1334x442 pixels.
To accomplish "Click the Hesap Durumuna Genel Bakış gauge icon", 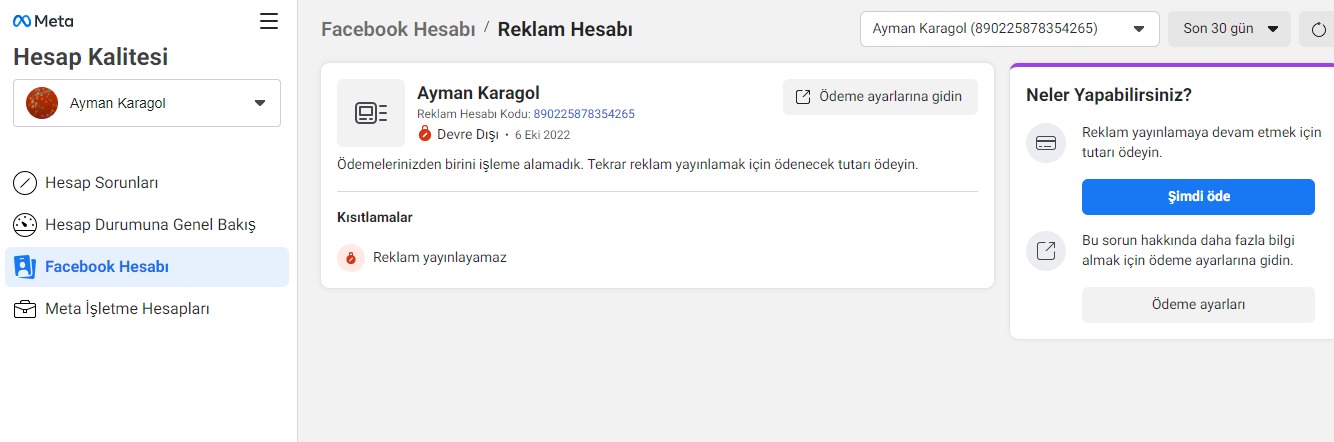I will (25, 225).
